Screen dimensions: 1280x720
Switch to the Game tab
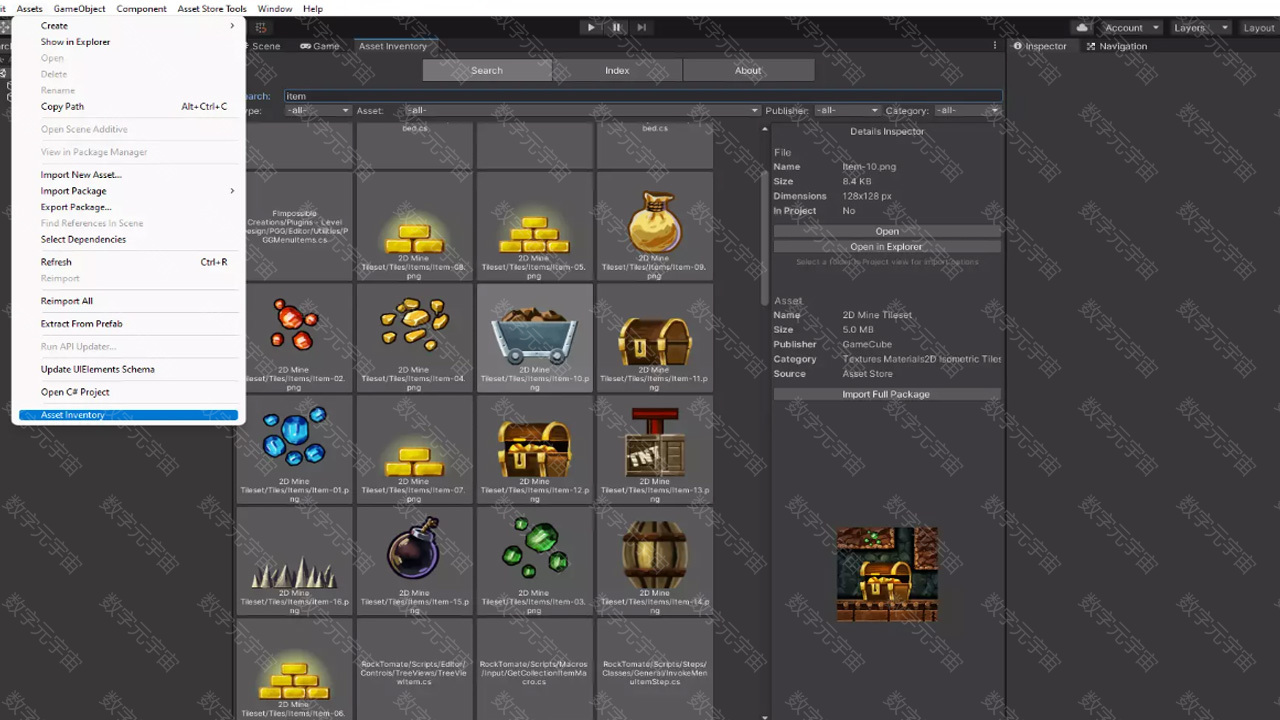[x=320, y=46]
